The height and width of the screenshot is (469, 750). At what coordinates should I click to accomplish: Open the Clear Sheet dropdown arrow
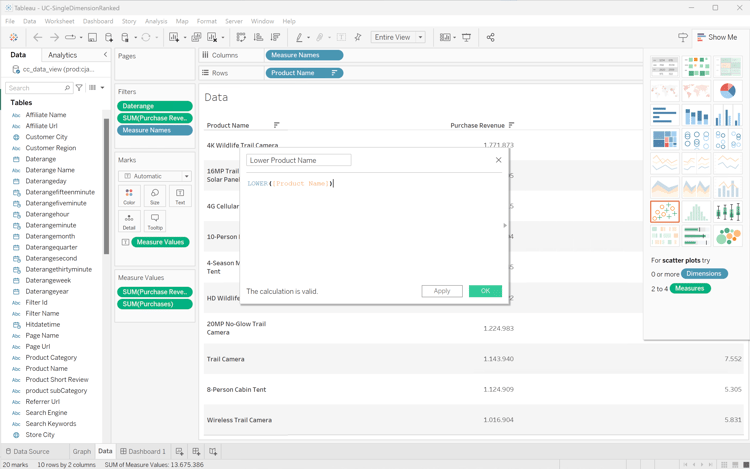coord(223,37)
